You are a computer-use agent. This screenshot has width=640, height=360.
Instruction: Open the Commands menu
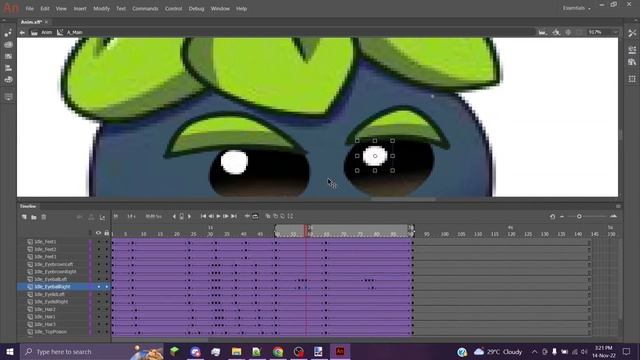[145, 9]
